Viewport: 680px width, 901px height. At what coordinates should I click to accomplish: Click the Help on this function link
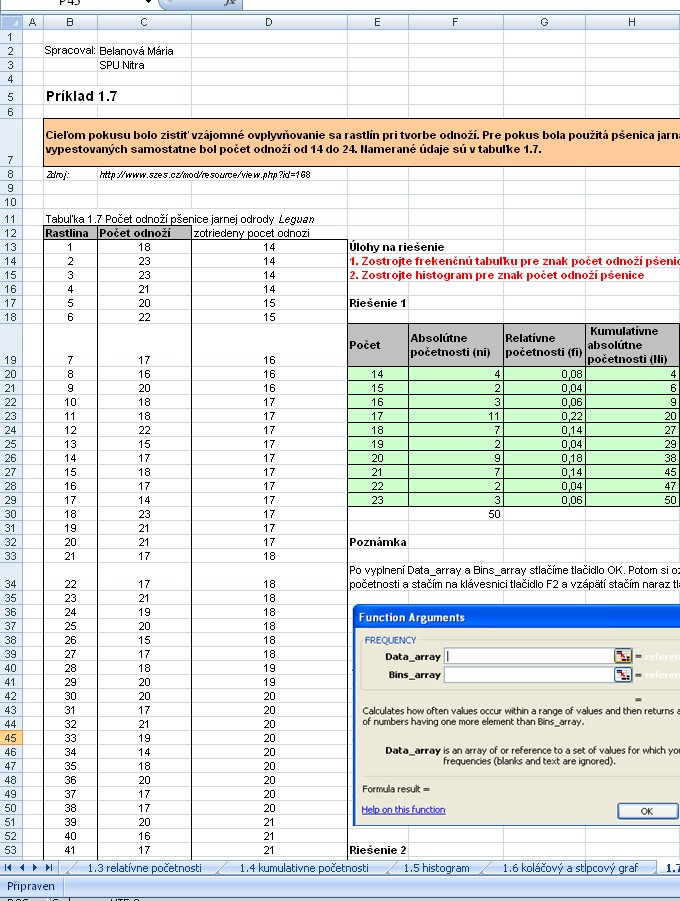click(404, 809)
